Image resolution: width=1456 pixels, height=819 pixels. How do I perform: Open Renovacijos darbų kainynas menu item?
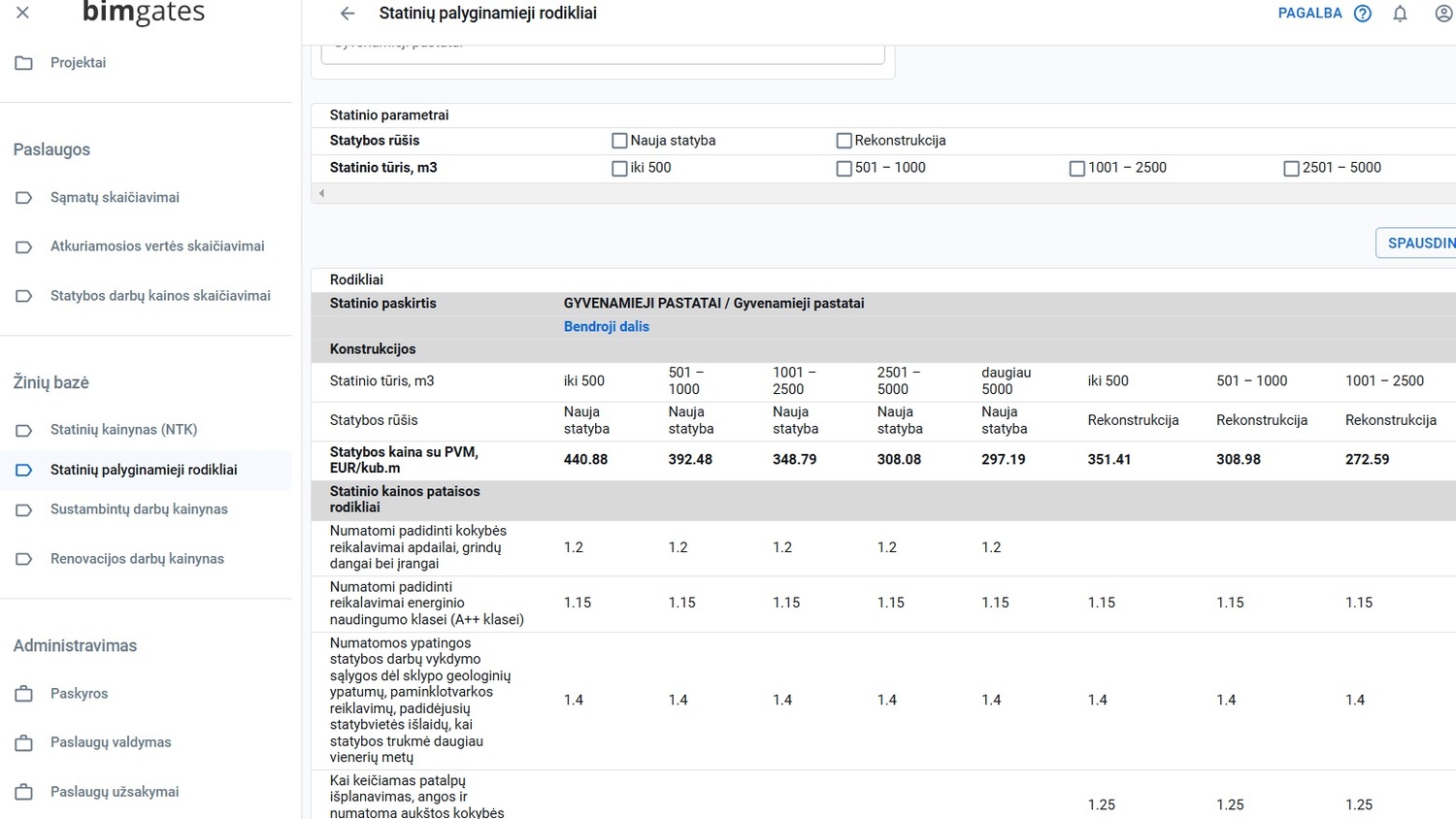click(x=137, y=559)
